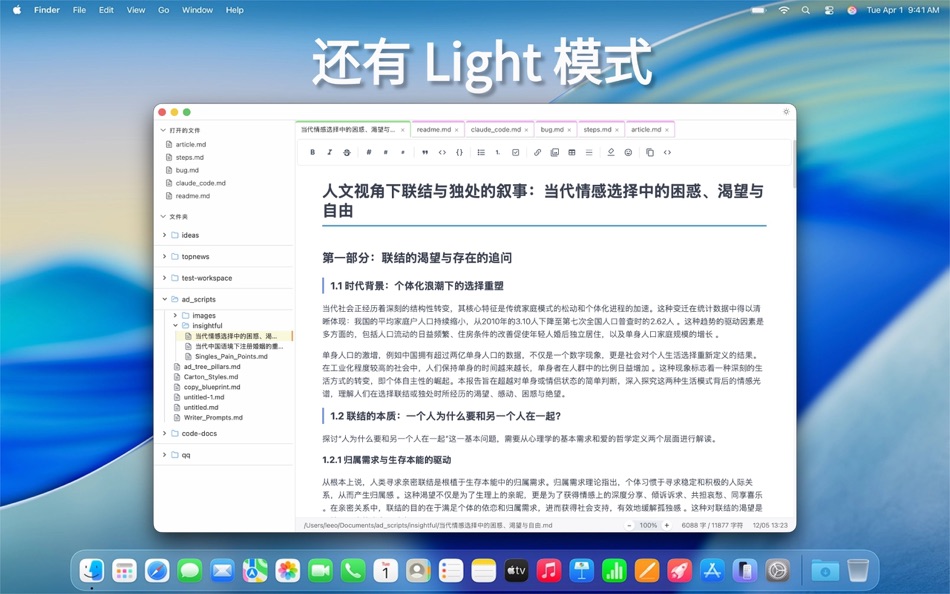950x594 pixels.
Task: Click the copy document icon in toolbar
Action: click(x=650, y=153)
